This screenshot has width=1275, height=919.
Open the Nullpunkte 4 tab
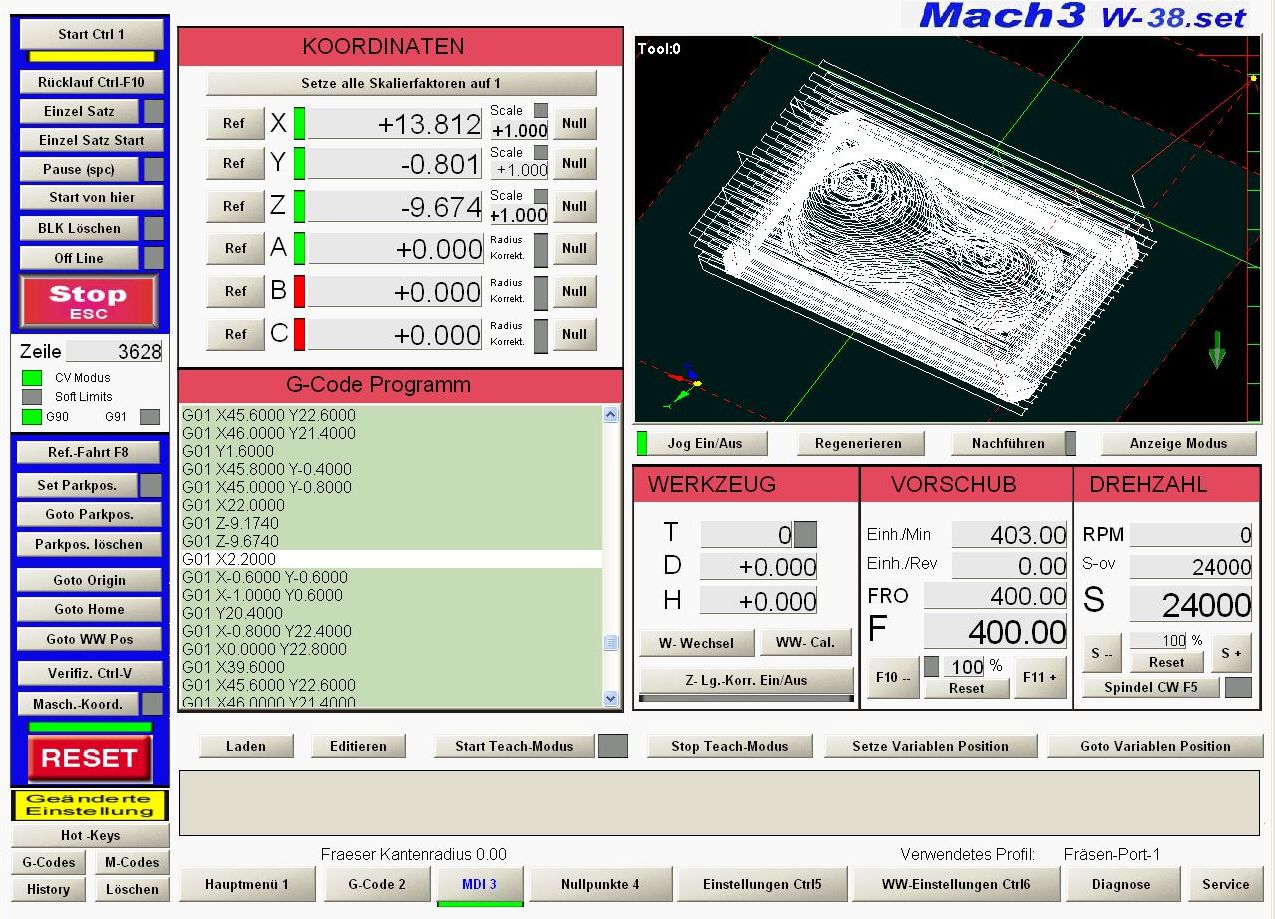599,884
